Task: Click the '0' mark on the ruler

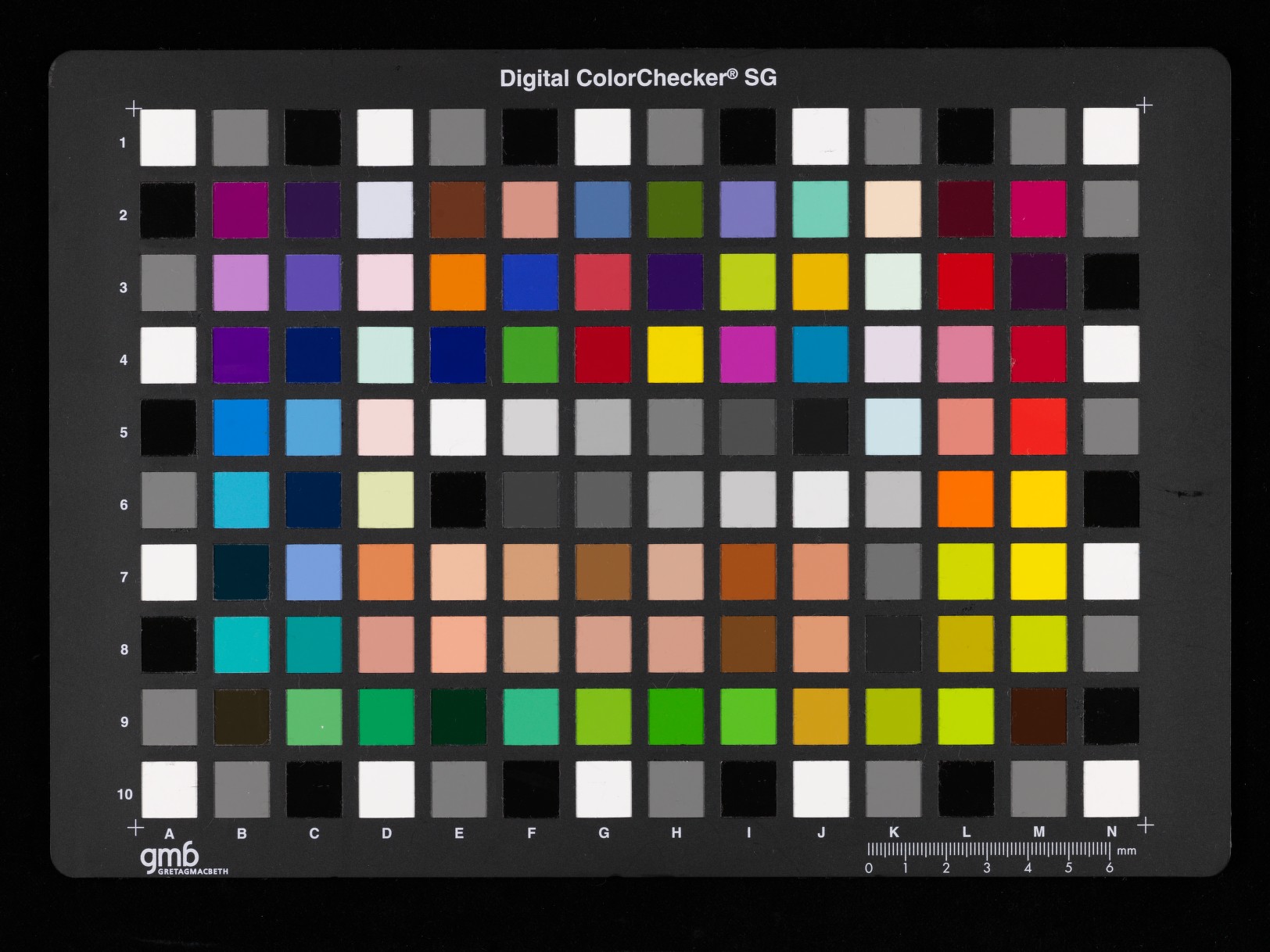Action: pyautogui.click(x=869, y=868)
